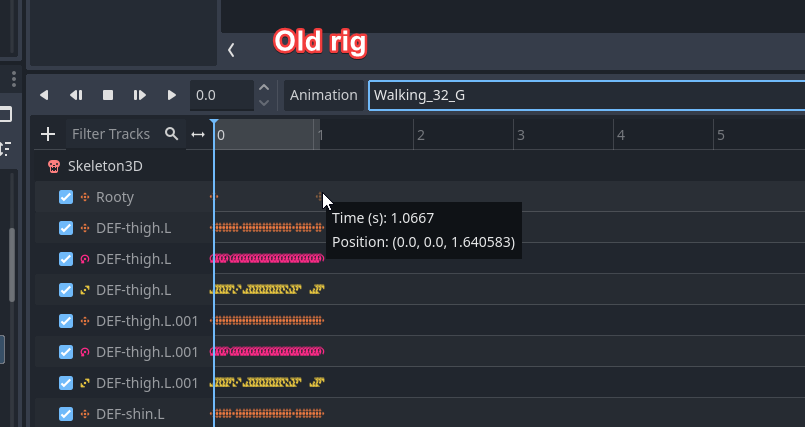Uncheck the DEF-shin.L track
This screenshot has width=805, height=427.
tap(66, 414)
